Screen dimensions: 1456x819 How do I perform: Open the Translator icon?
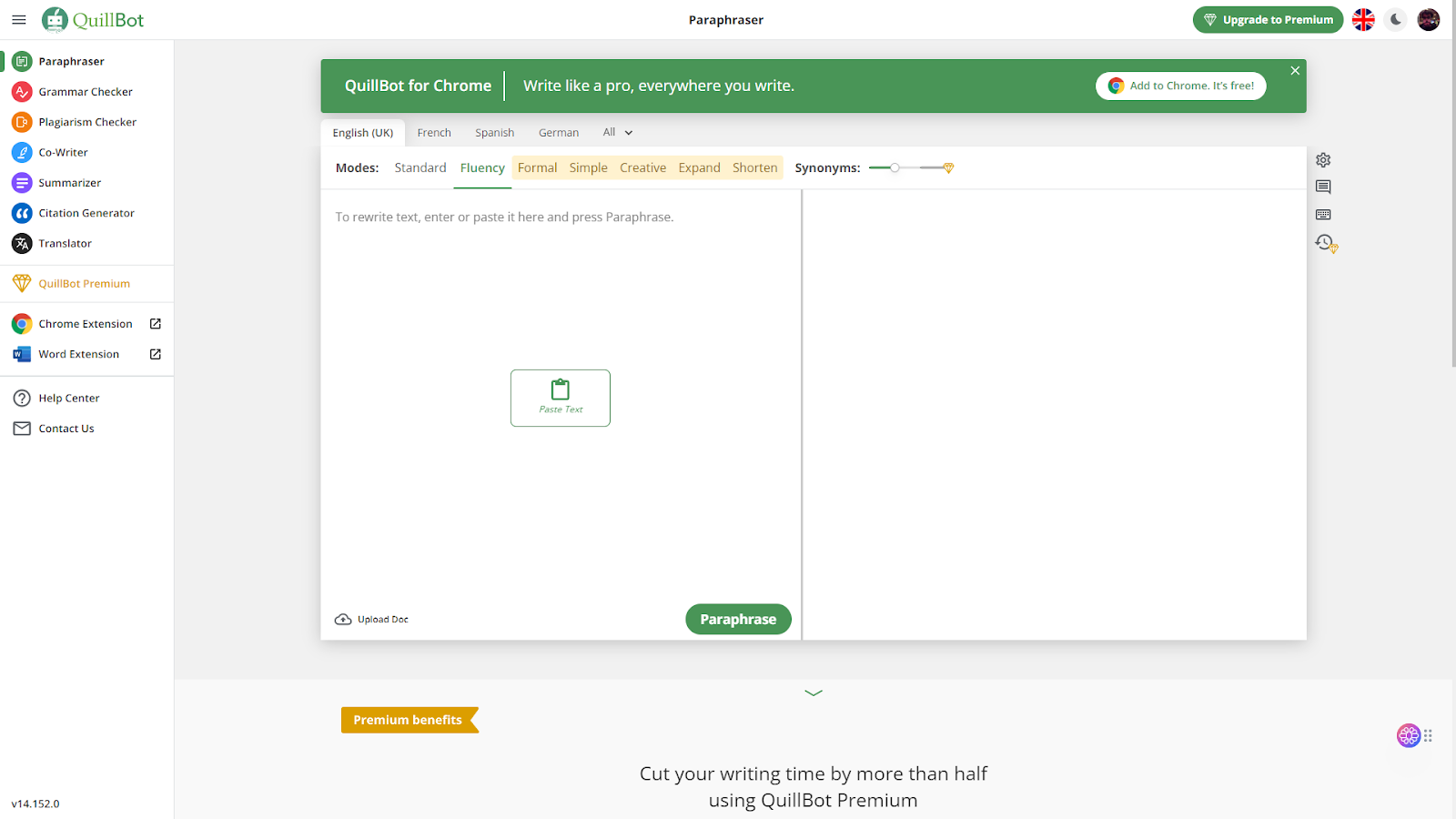coord(22,243)
